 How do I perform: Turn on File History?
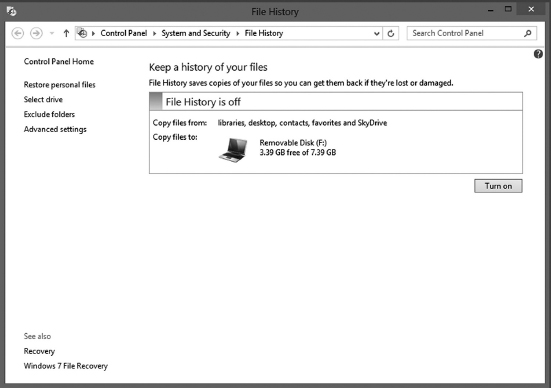click(x=498, y=186)
